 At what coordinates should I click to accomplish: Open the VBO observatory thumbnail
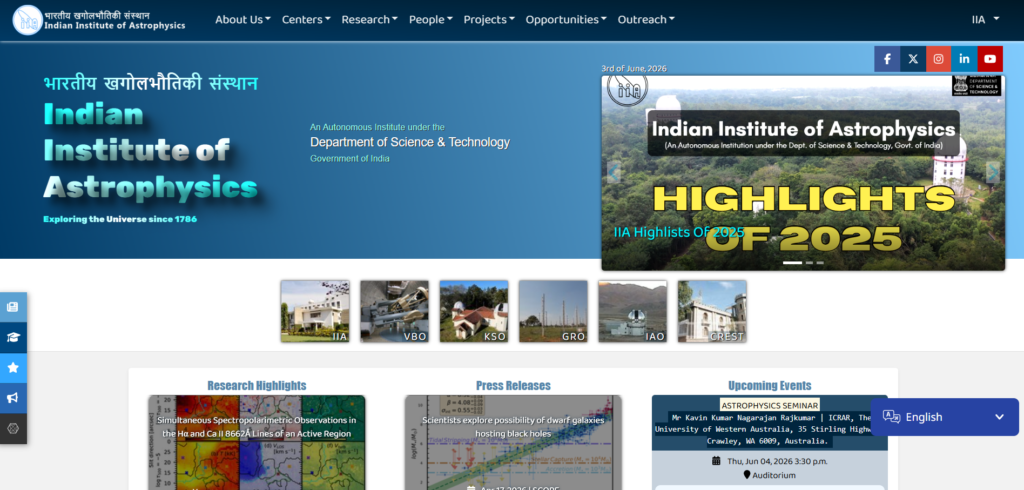point(394,311)
